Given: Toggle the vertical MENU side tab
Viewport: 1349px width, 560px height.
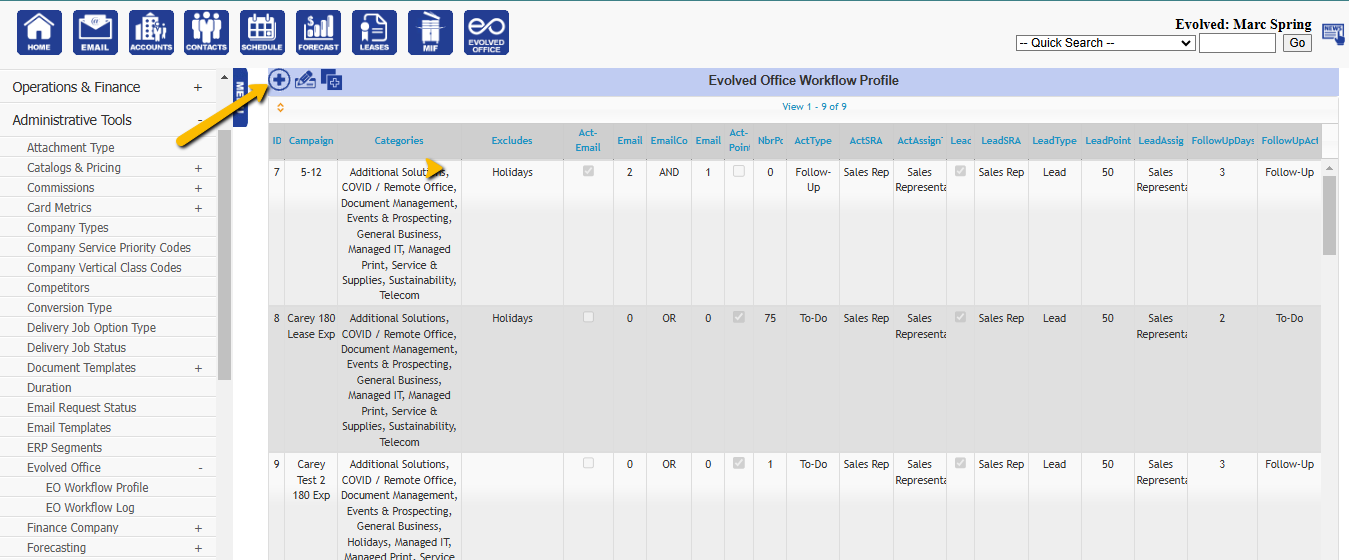Looking at the screenshot, I should click(240, 97).
